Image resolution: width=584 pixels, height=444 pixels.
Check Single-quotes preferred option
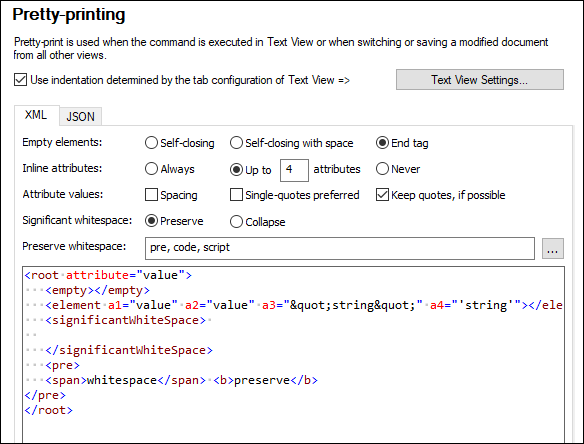(237, 194)
